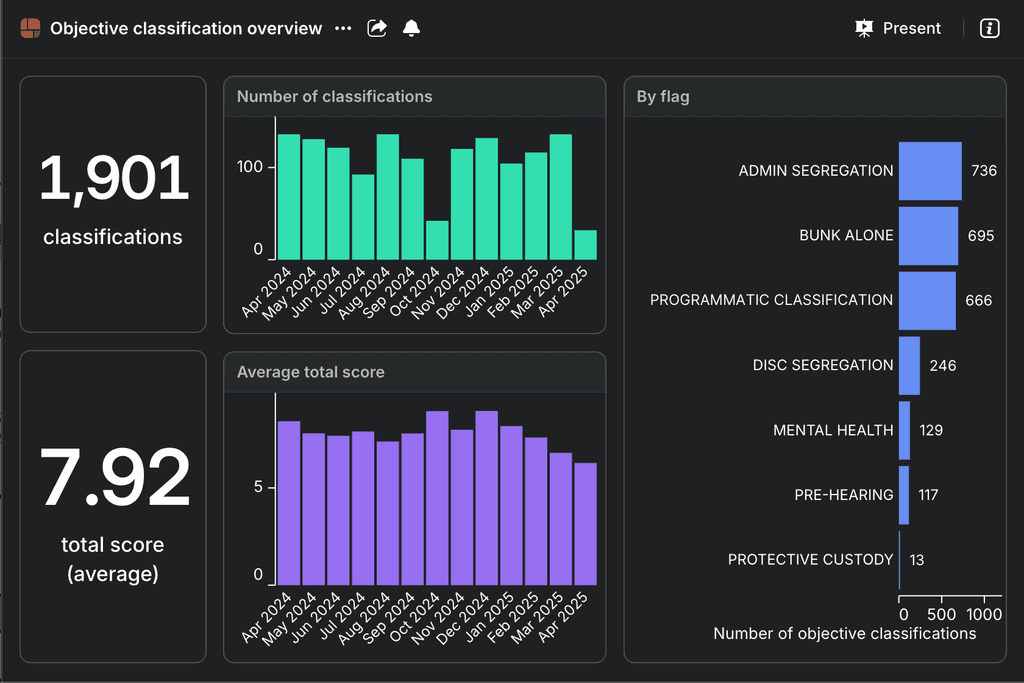Viewport: 1024px width, 683px height.
Task: Select the 7.92 total score card
Action: (x=113, y=506)
